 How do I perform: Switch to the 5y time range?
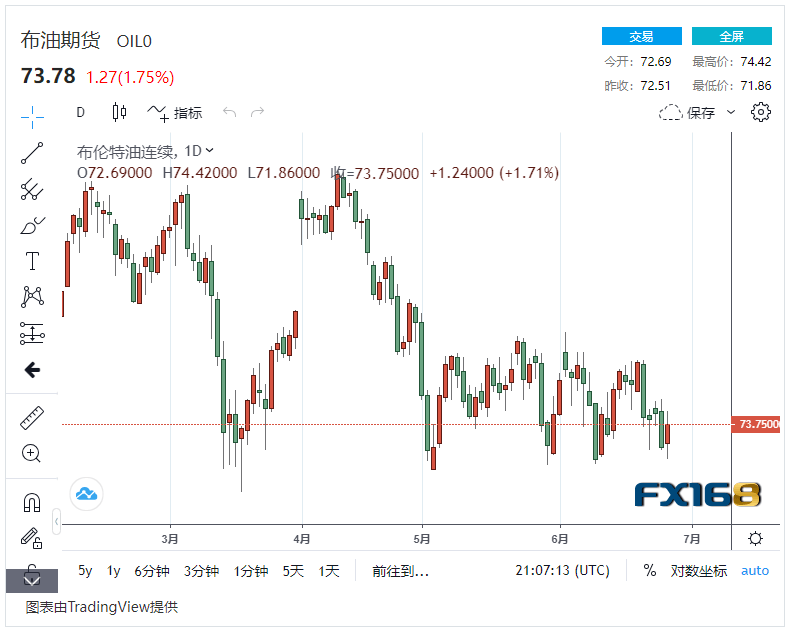coord(85,571)
